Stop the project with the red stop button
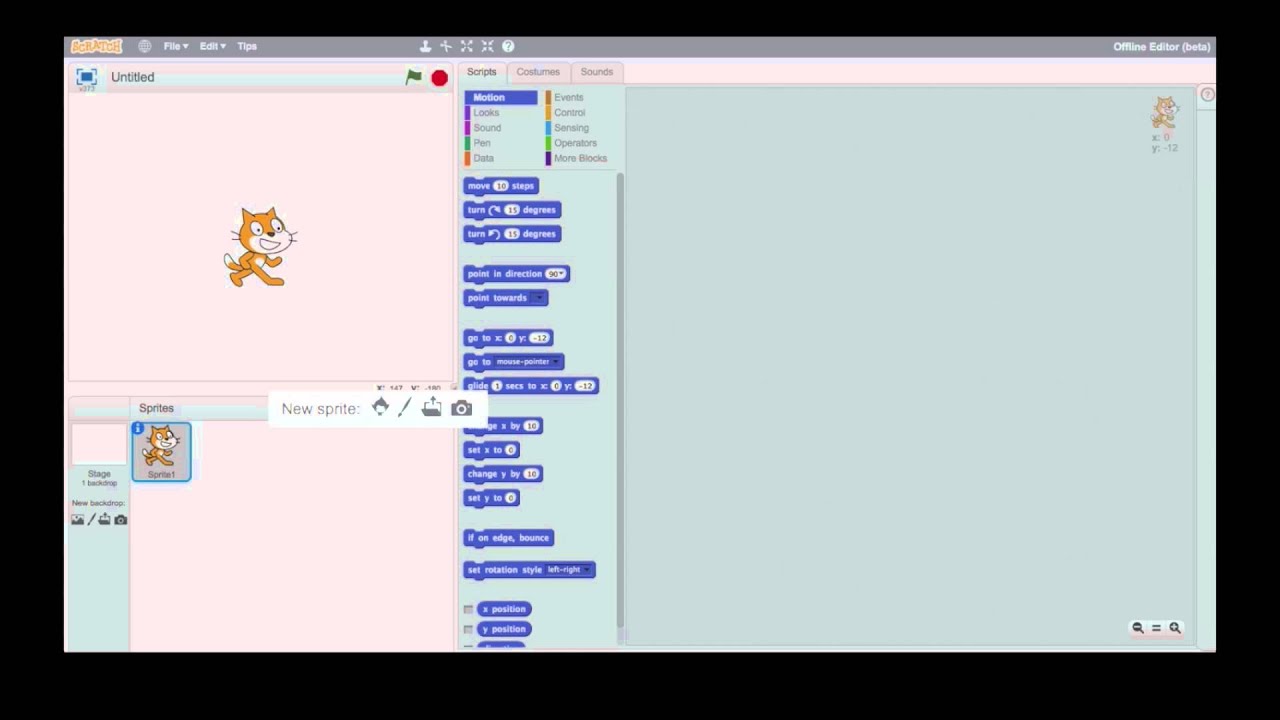Image resolution: width=1280 pixels, height=720 pixels. tap(439, 78)
